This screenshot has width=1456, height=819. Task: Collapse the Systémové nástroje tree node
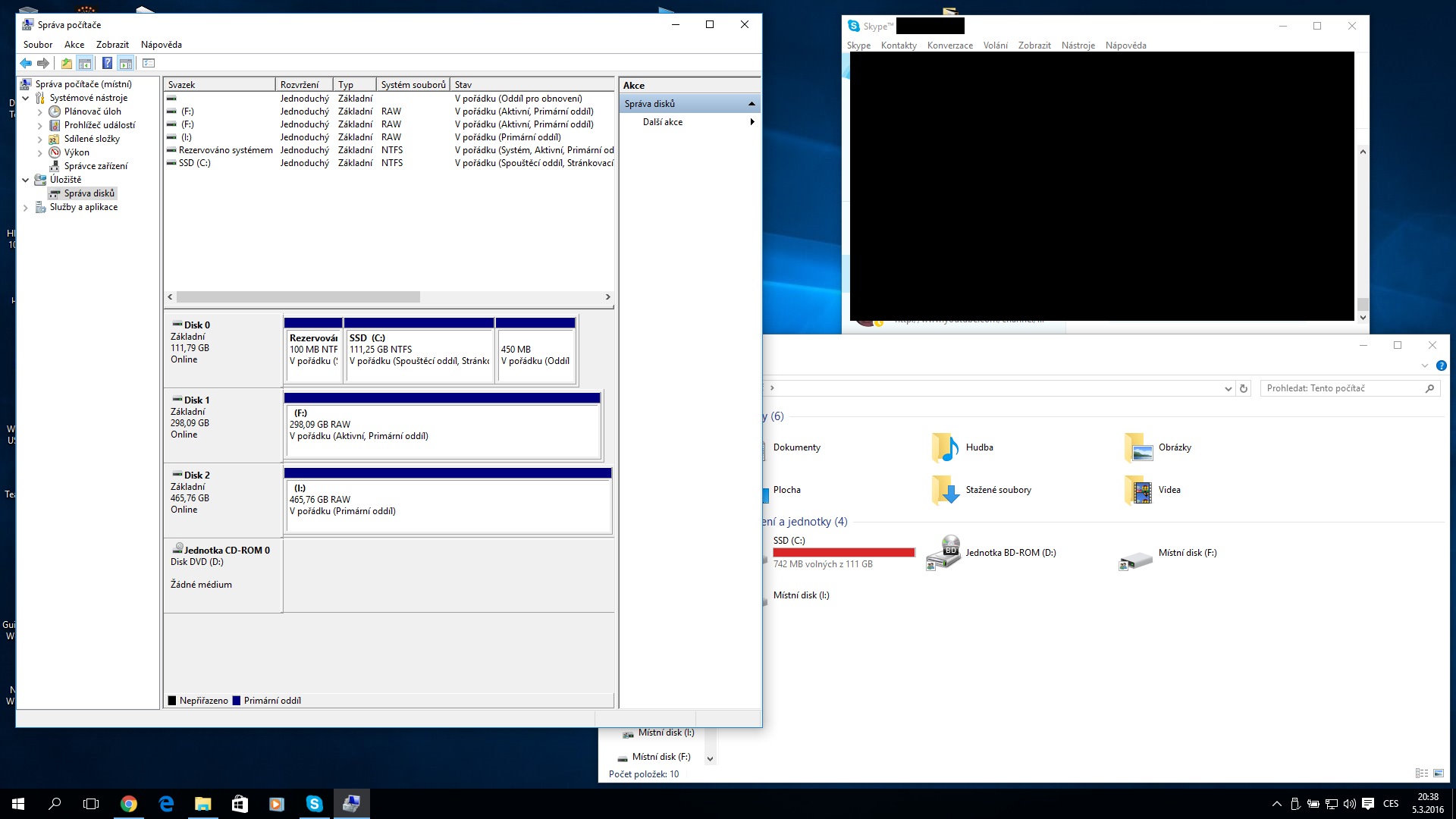click(x=26, y=98)
